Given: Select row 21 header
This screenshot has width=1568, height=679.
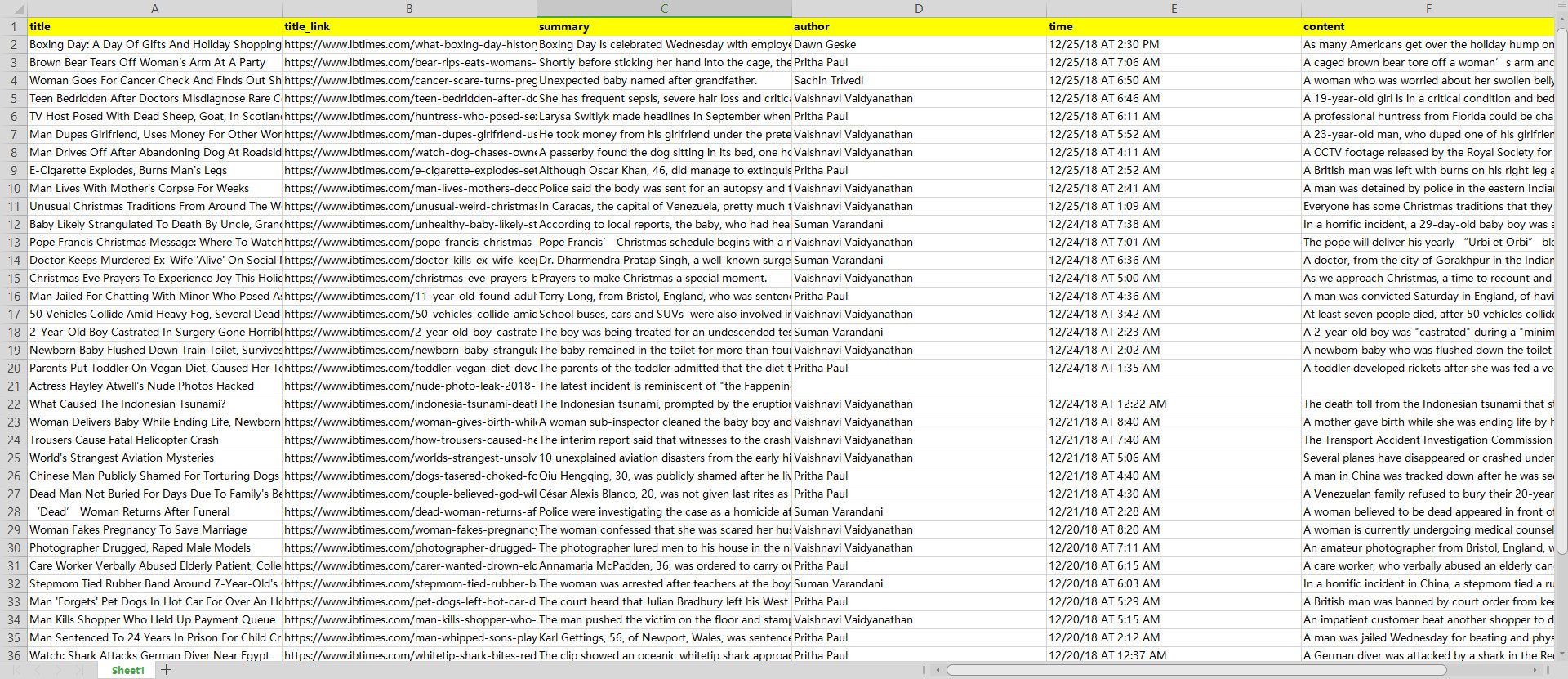Looking at the screenshot, I should pos(13,386).
